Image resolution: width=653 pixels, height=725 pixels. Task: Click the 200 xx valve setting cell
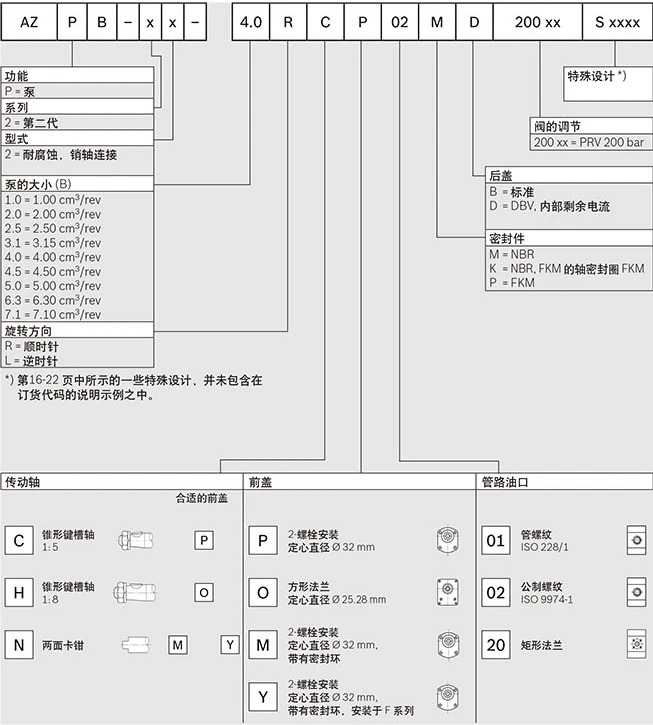(x=537, y=22)
